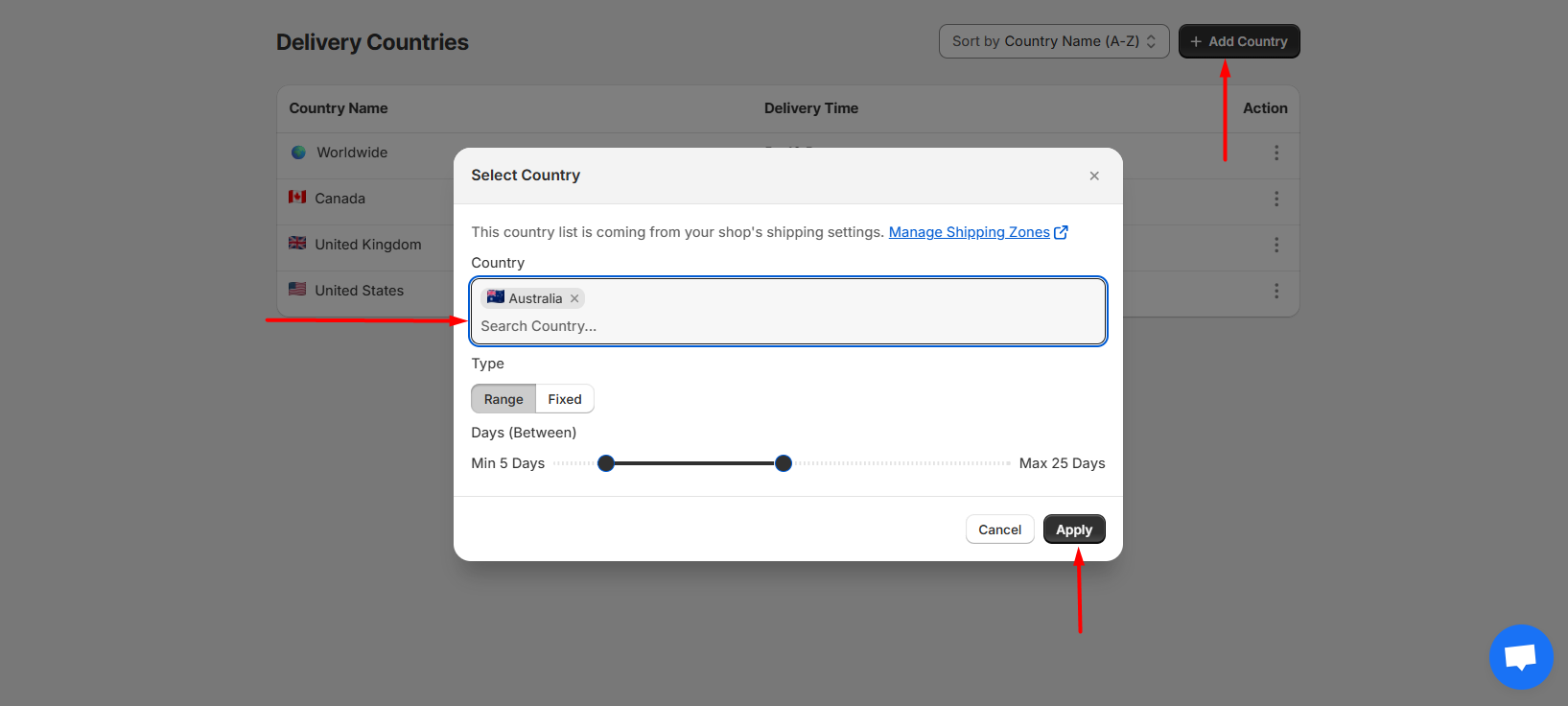The image size is (1568, 706).
Task: Open the Manage Shipping Zones link
Action: 969,231
